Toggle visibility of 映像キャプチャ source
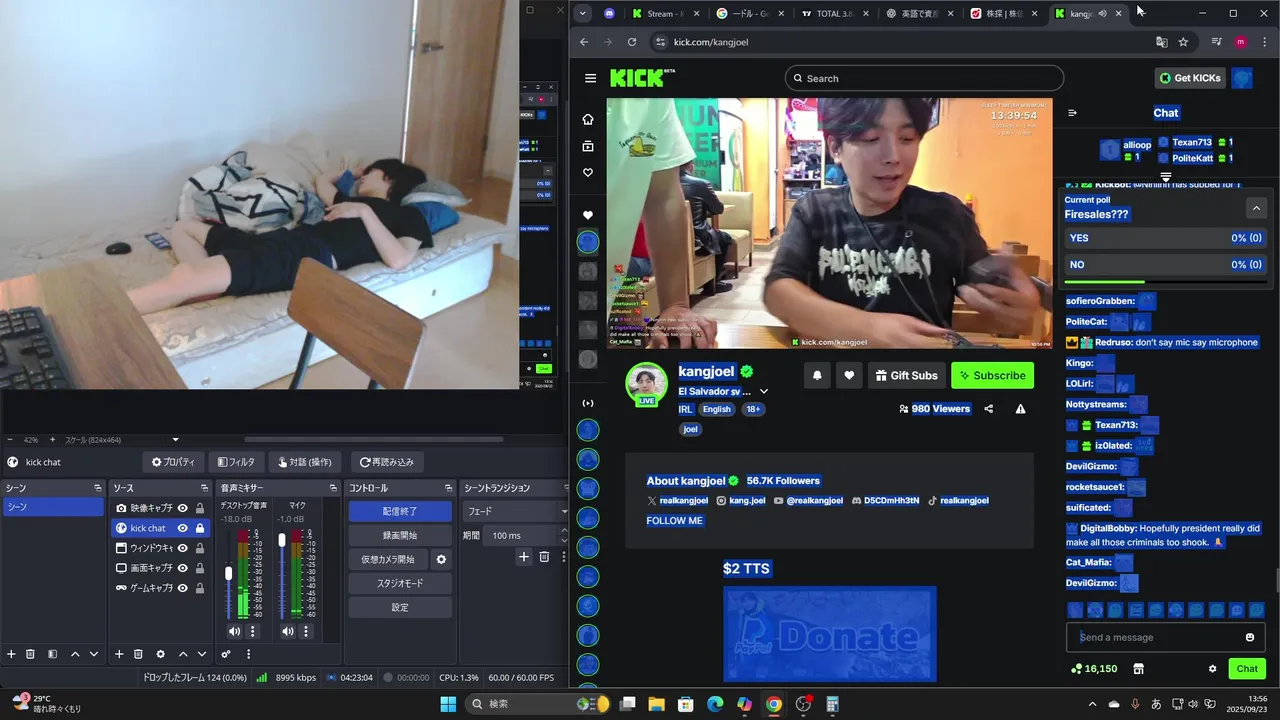This screenshot has height=720, width=1280. pyautogui.click(x=183, y=508)
